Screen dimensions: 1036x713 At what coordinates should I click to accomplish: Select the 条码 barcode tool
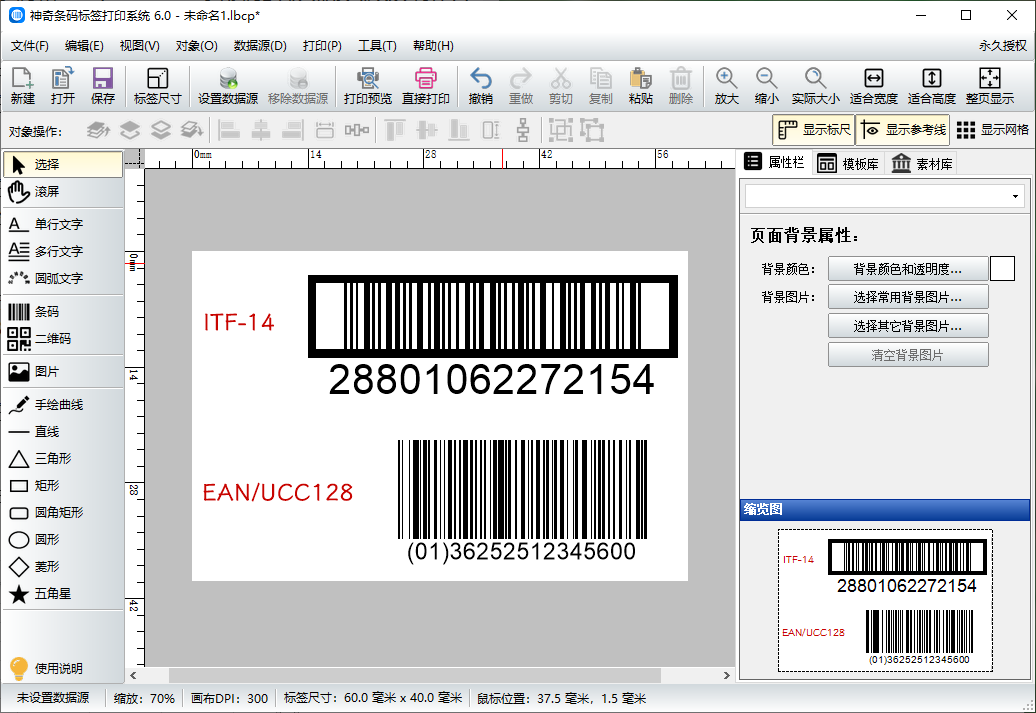pyautogui.click(x=63, y=312)
